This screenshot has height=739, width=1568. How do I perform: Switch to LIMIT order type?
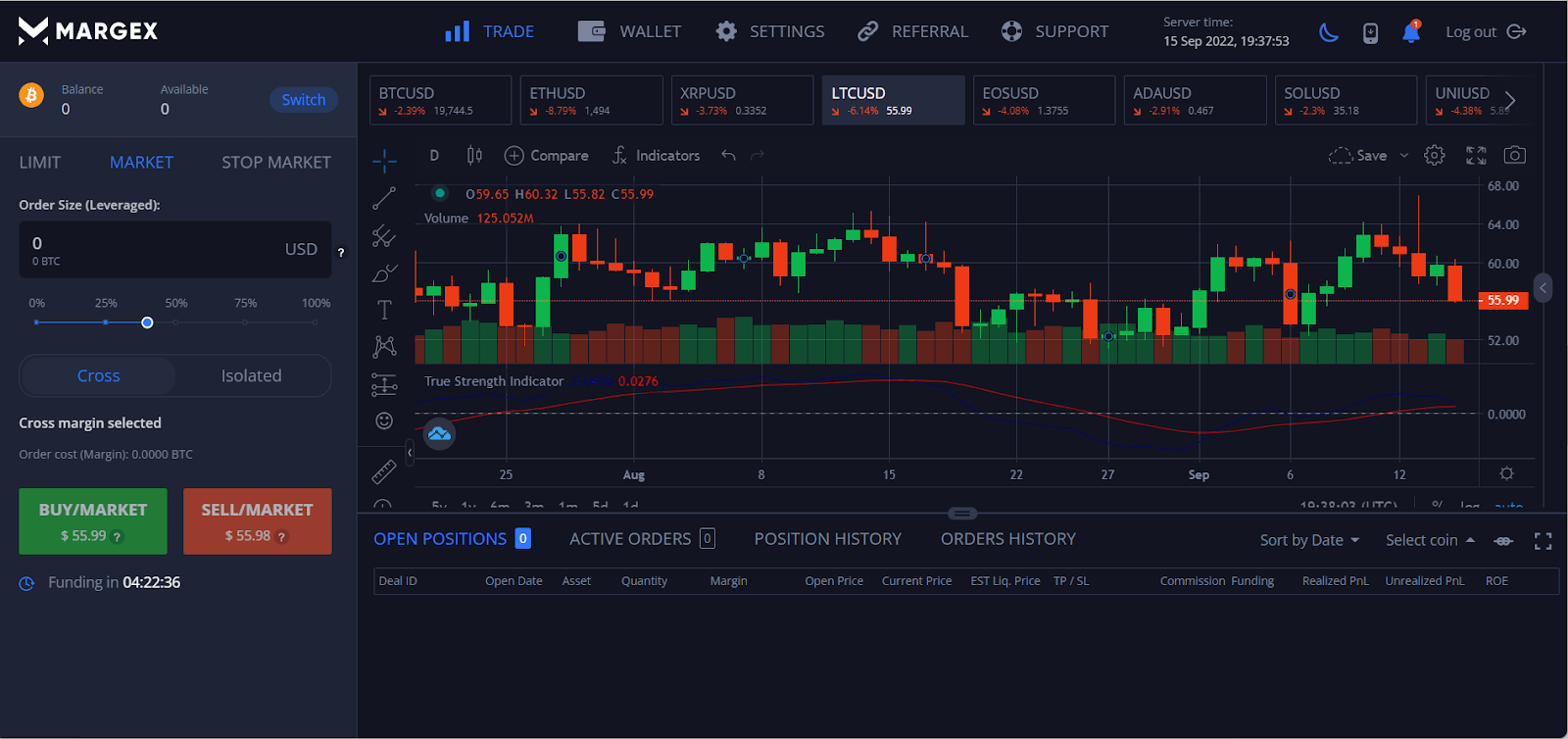40,163
